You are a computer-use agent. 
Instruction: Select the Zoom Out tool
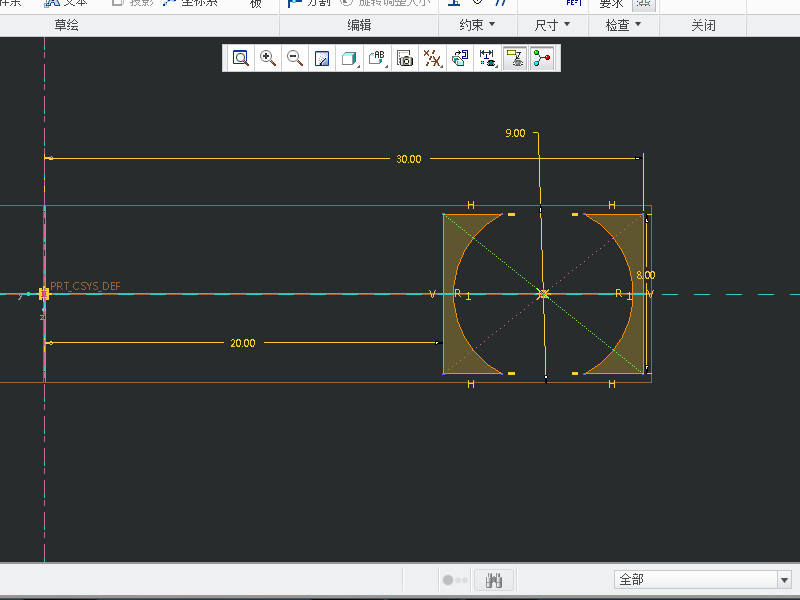click(x=295, y=58)
